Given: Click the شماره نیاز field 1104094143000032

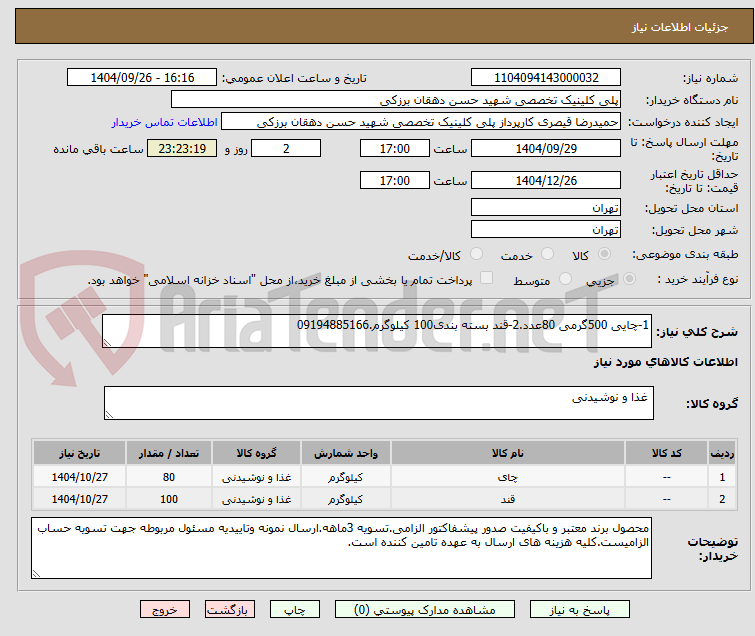Looking at the screenshot, I should [546, 78].
